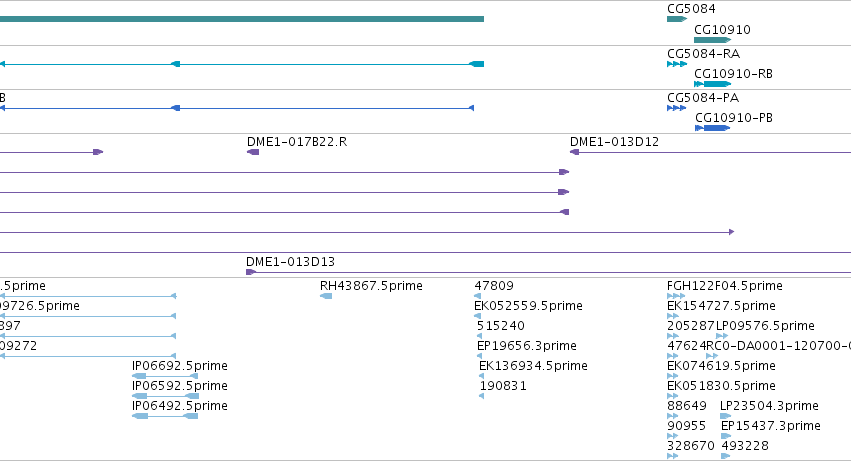Viewport: 851px width, 461px height.
Task: Open the DME1-013D12 feature label
Action: (x=614, y=142)
